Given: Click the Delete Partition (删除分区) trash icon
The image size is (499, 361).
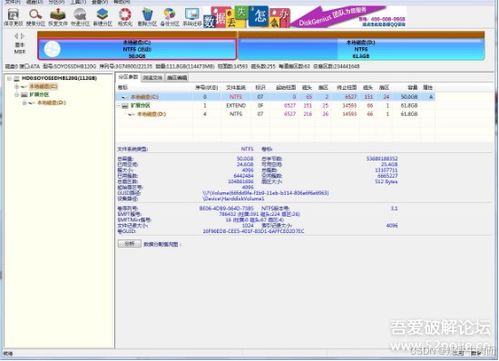Looking at the screenshot, I should pyautogui.click(x=147, y=17).
